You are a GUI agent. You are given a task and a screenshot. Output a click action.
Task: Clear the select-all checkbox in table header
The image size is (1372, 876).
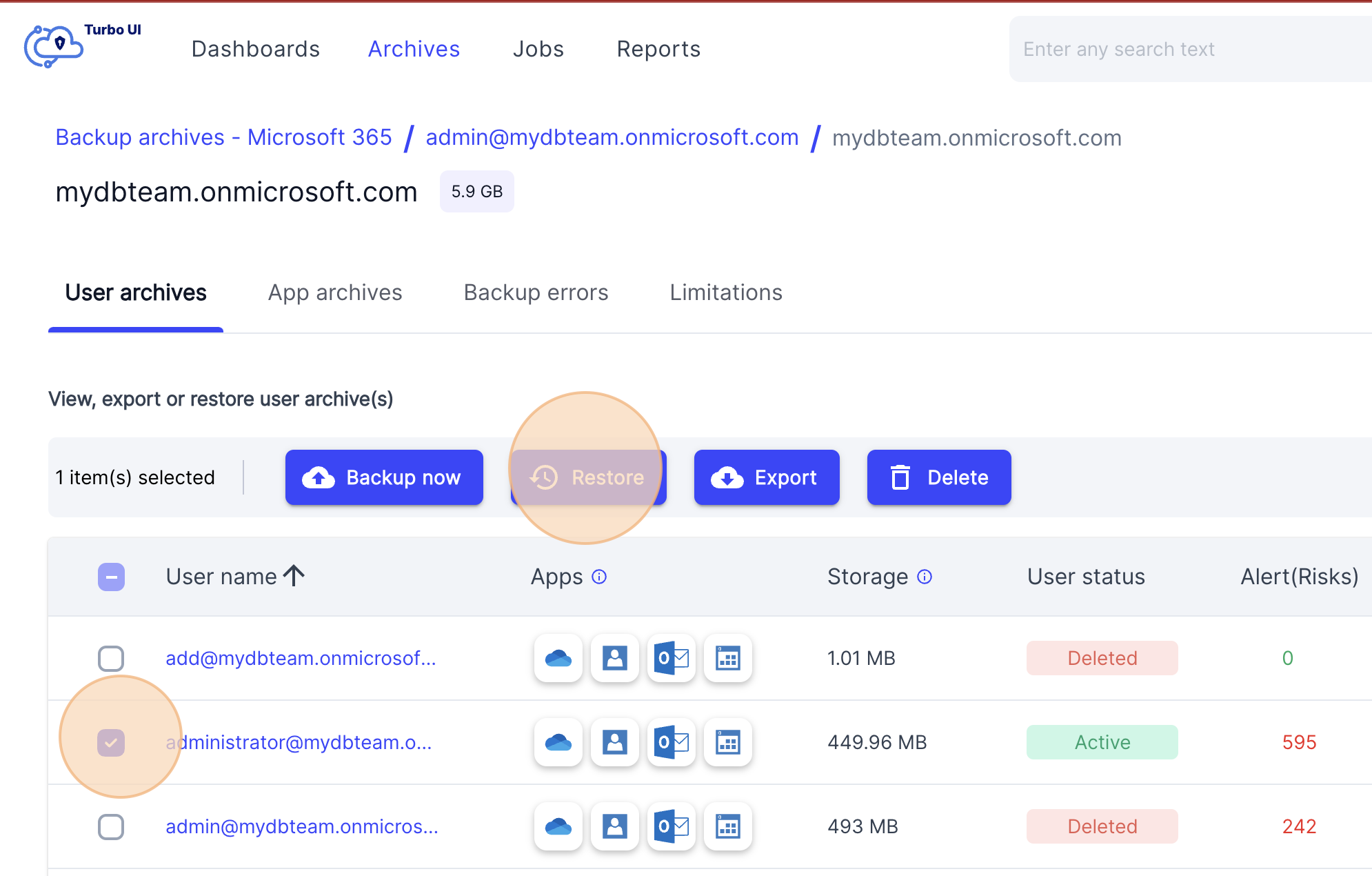[111, 577]
